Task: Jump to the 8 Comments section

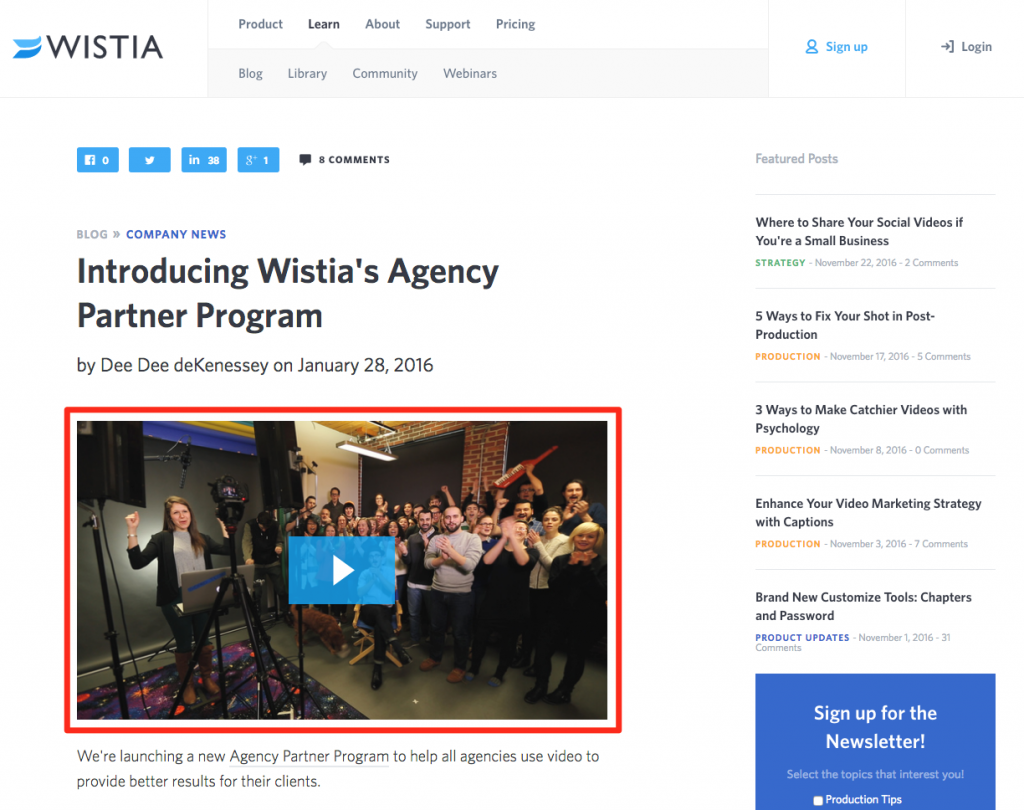Action: [x=354, y=160]
